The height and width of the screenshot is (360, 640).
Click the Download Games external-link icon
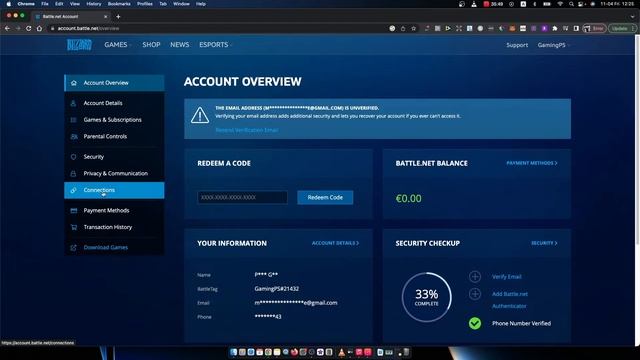point(73,248)
